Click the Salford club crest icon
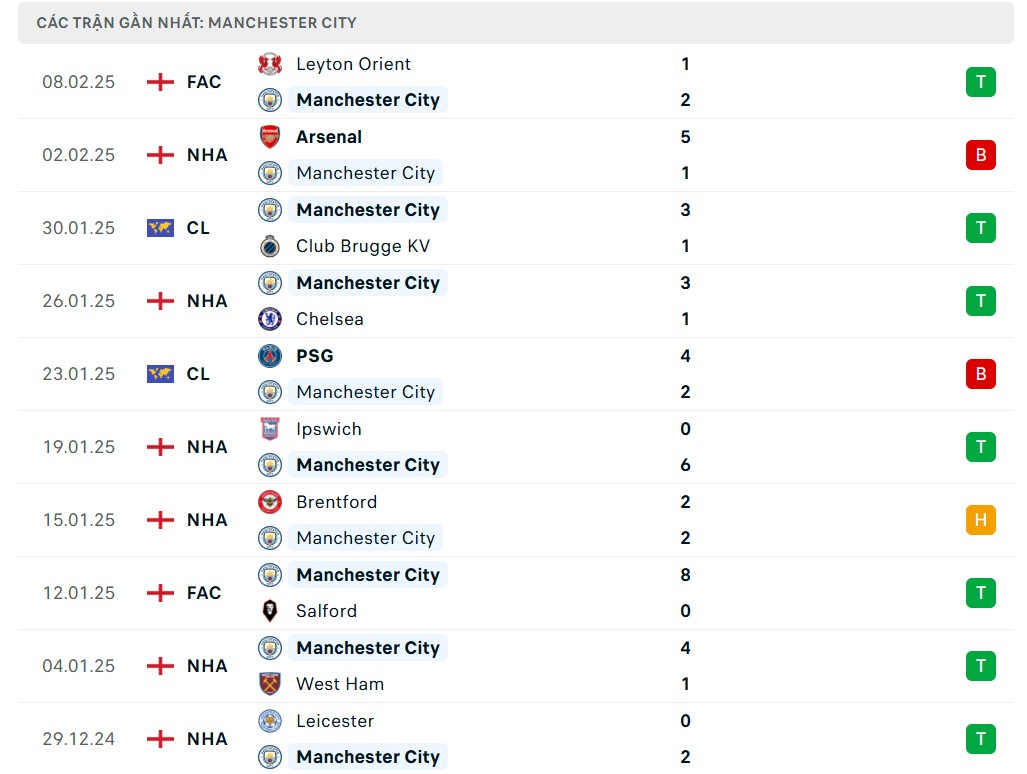The width and height of the screenshot is (1027, 774). [270, 611]
